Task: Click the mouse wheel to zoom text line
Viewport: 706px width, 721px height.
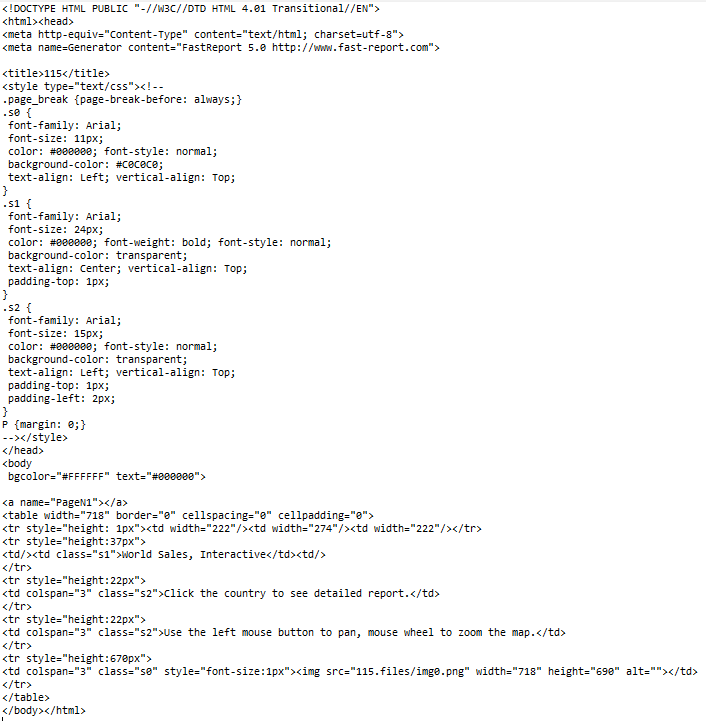Action: pos(284,633)
